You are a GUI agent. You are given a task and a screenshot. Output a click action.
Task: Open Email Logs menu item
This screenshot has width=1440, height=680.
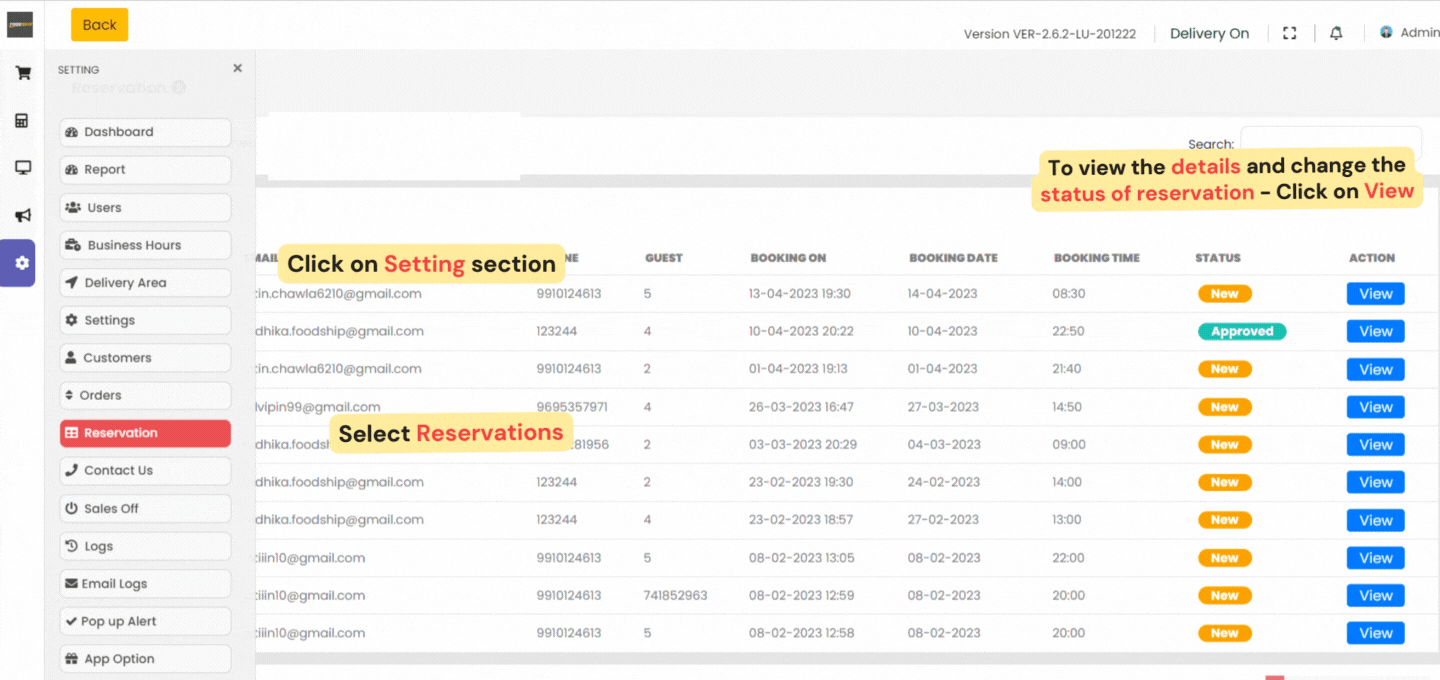tap(145, 584)
